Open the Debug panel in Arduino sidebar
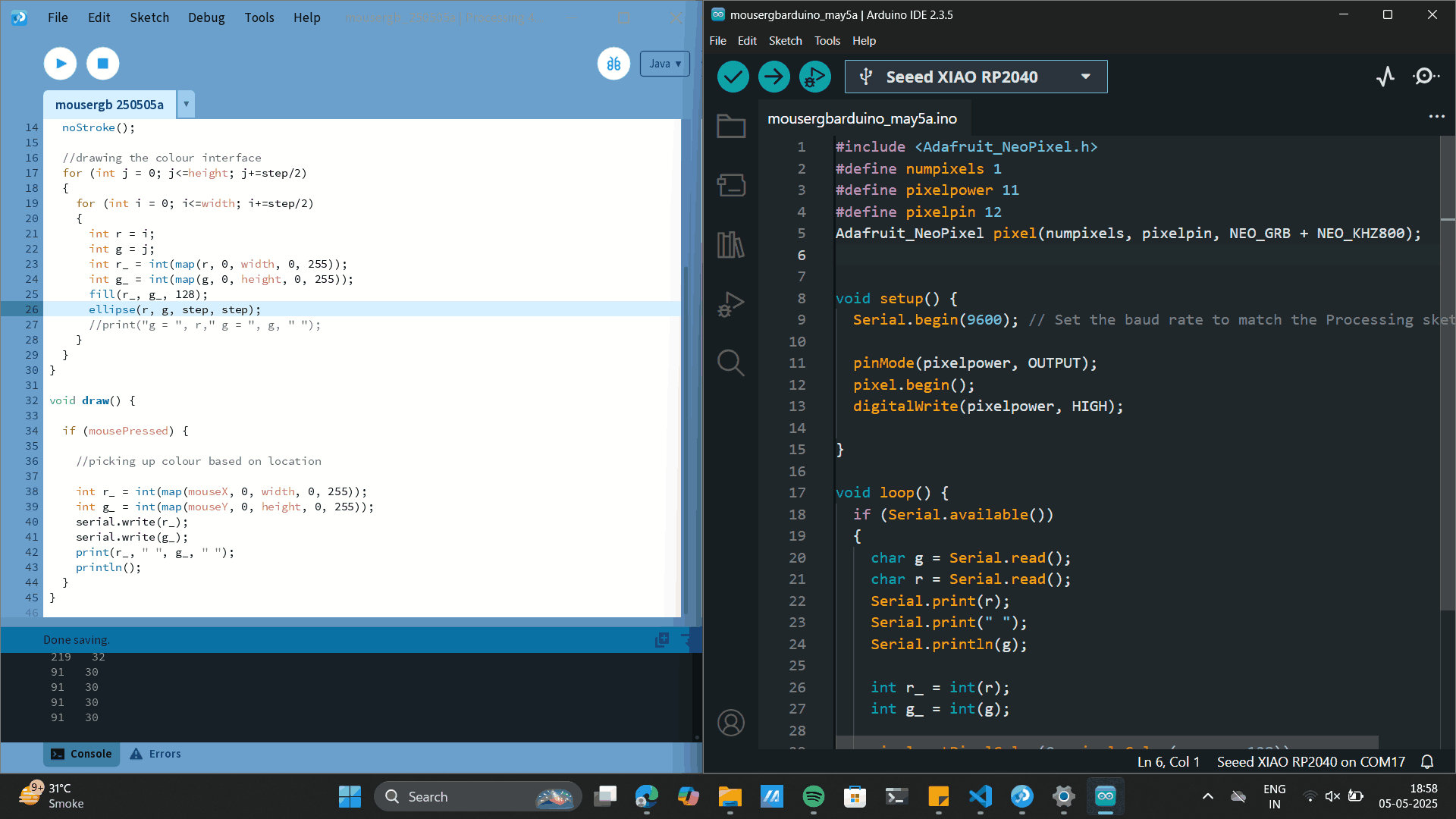The image size is (1456, 819). 731,304
